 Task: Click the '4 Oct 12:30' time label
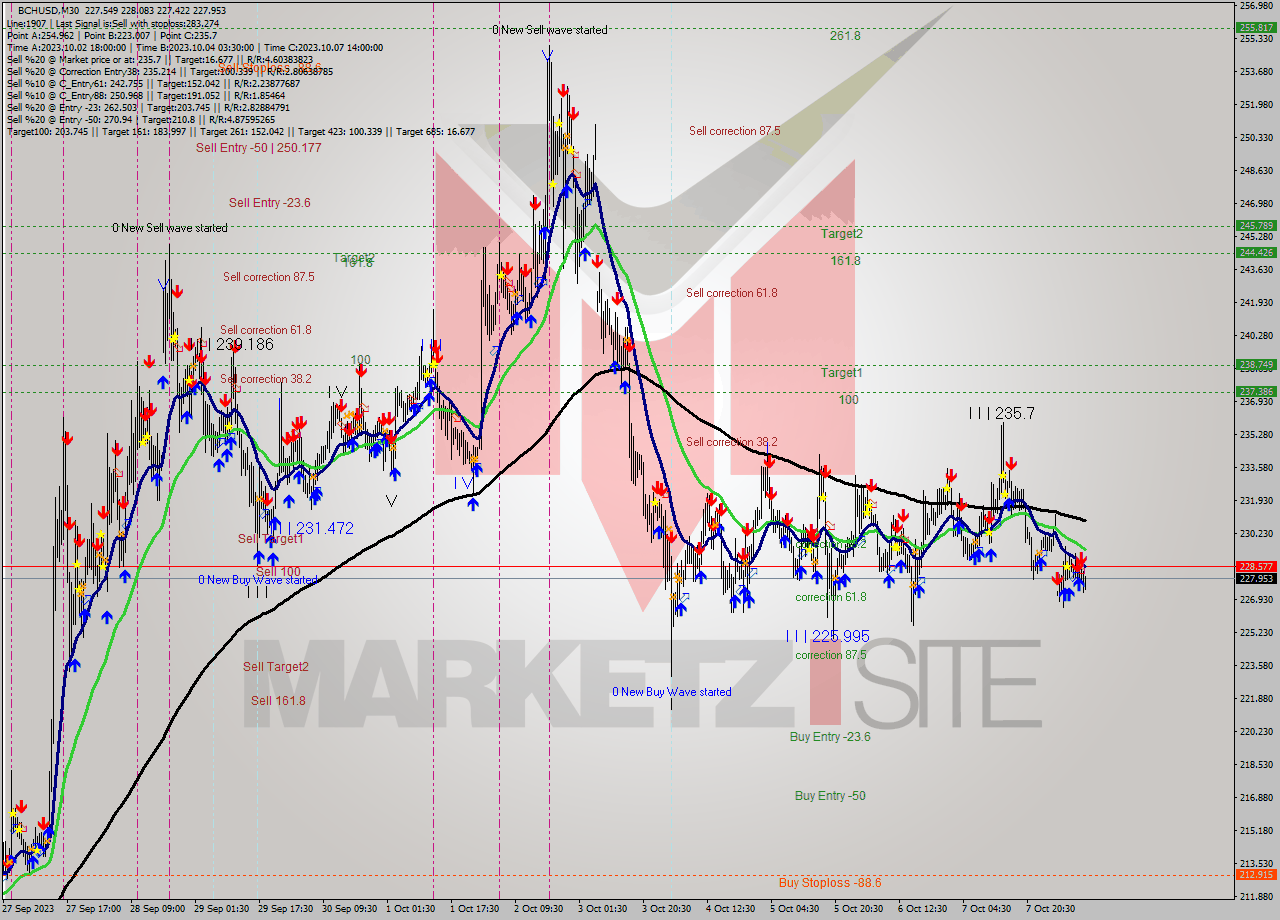click(x=732, y=910)
